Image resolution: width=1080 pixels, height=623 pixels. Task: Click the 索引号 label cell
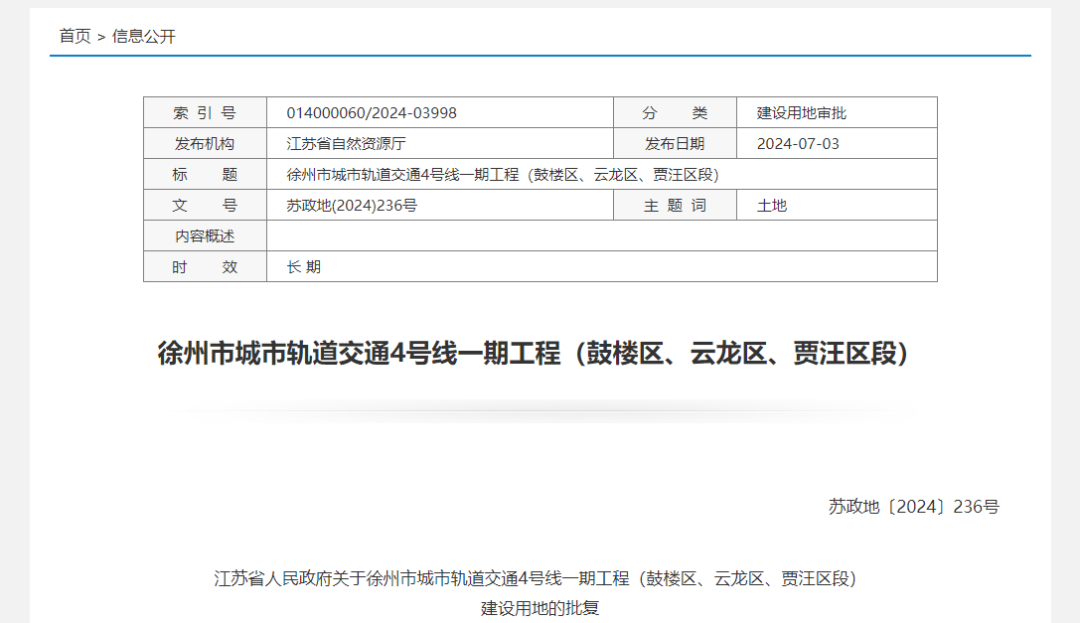tap(205, 113)
